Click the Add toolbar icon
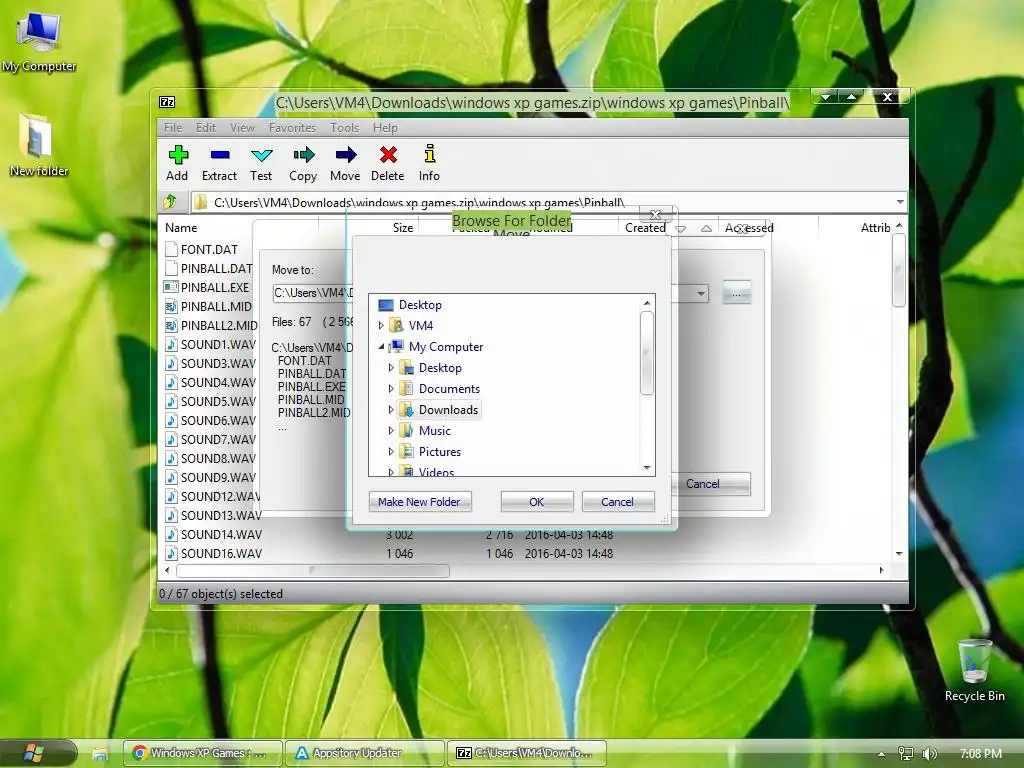The height and width of the screenshot is (768, 1024). (178, 155)
